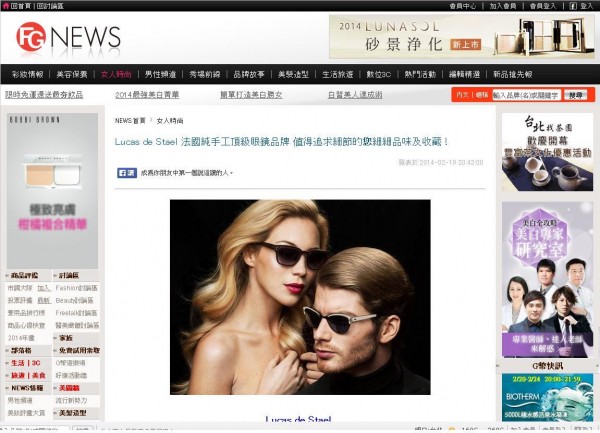Open the Bobbi Brown sidebar advertisement
The image size is (600, 433).
52,190
